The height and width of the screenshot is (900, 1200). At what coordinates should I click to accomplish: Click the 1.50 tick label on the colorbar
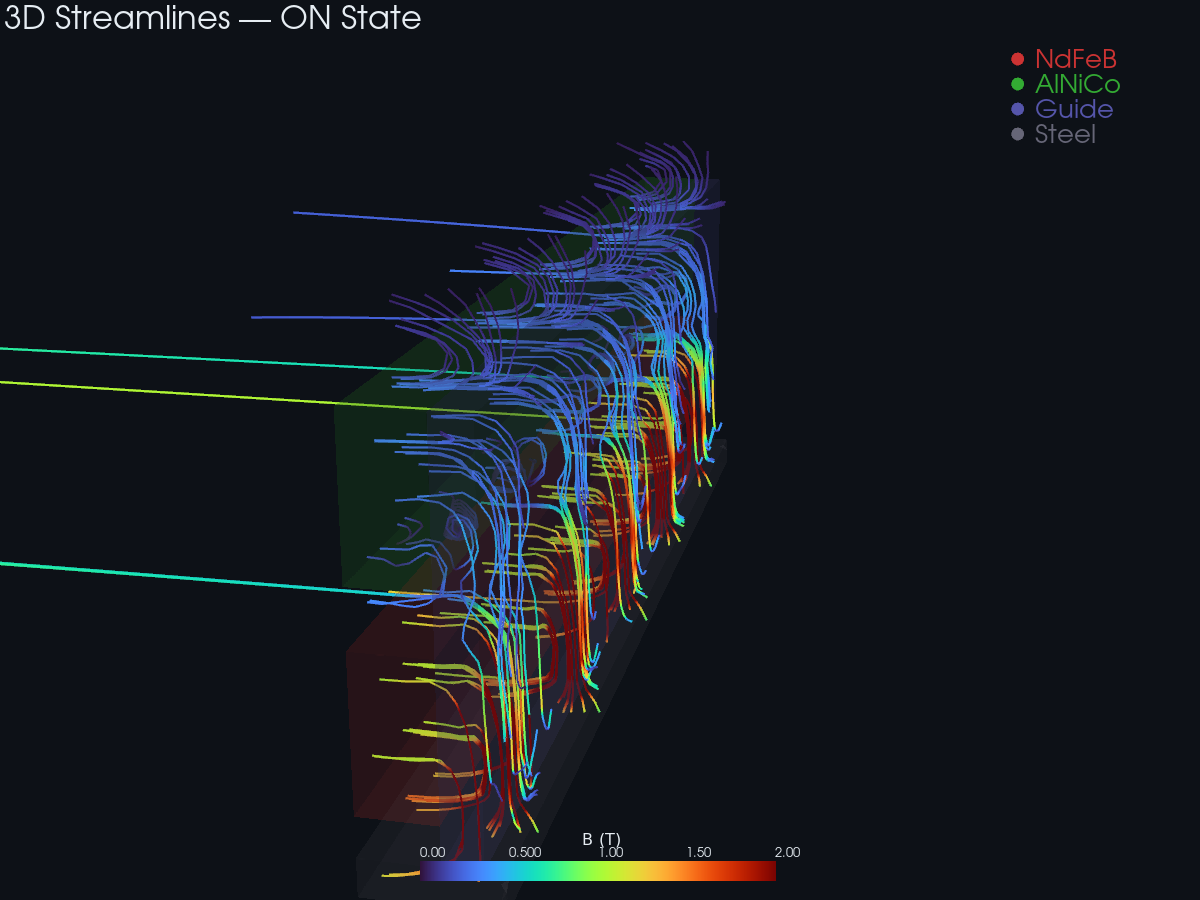tap(698, 852)
